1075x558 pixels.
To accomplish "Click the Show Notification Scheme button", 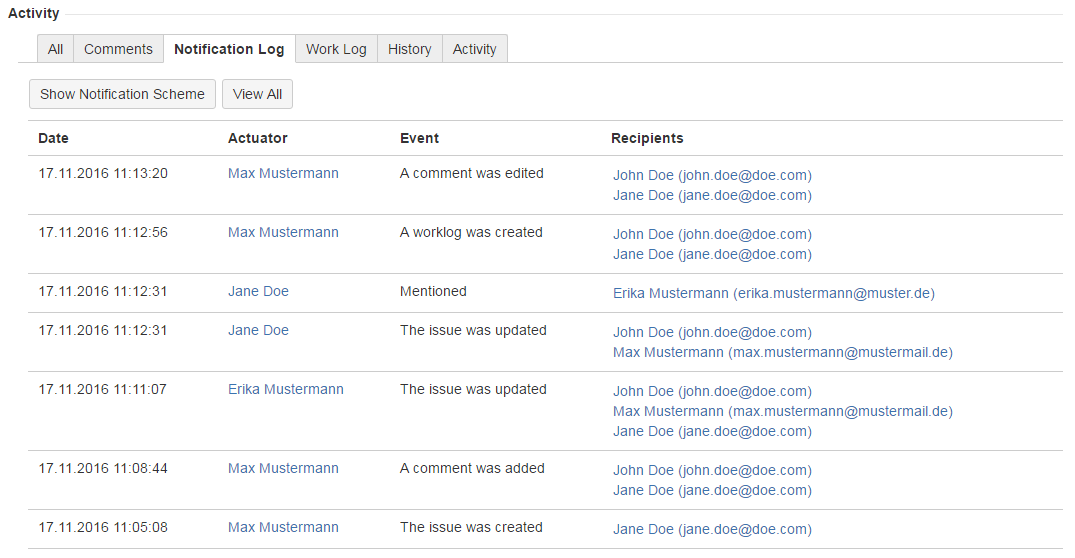I will click(x=122, y=94).
